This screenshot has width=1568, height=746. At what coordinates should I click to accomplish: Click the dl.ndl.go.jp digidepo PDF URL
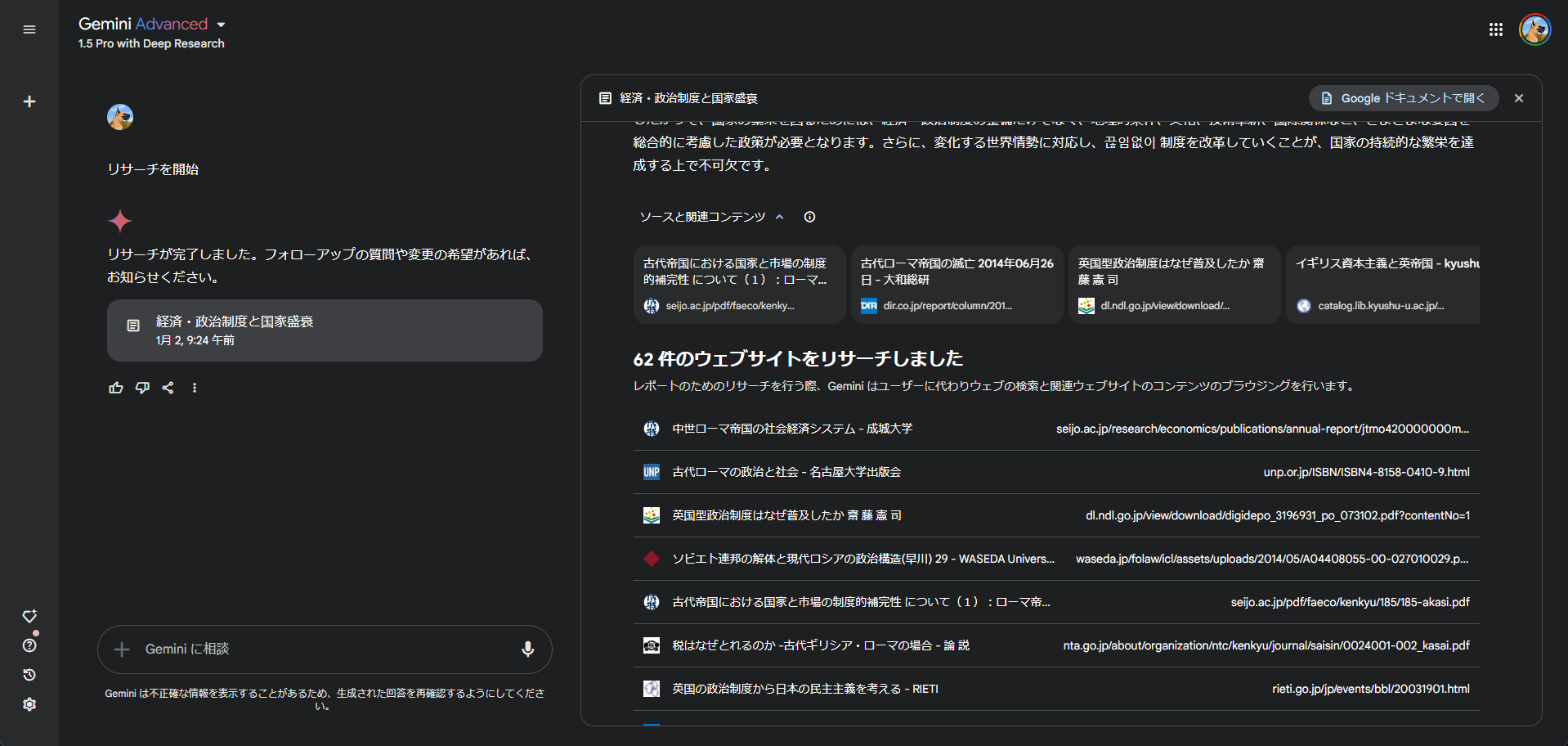click(1278, 515)
